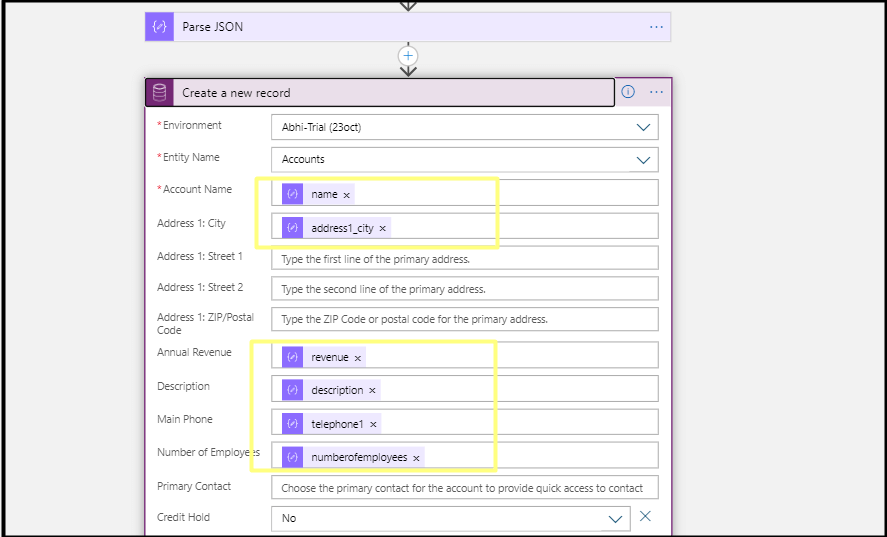Click the plus insert step button

[408, 56]
